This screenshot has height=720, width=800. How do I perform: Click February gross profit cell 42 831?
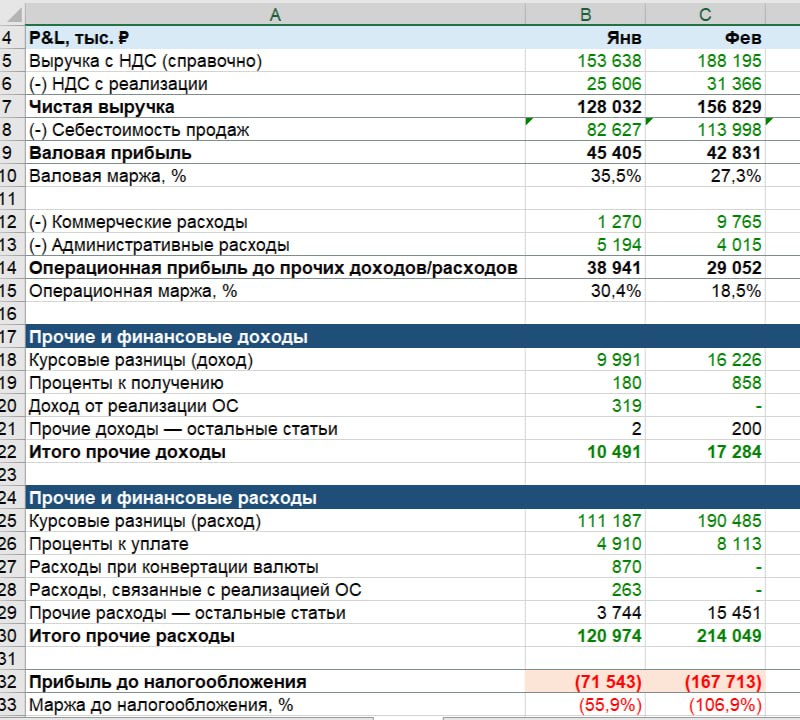pos(705,153)
